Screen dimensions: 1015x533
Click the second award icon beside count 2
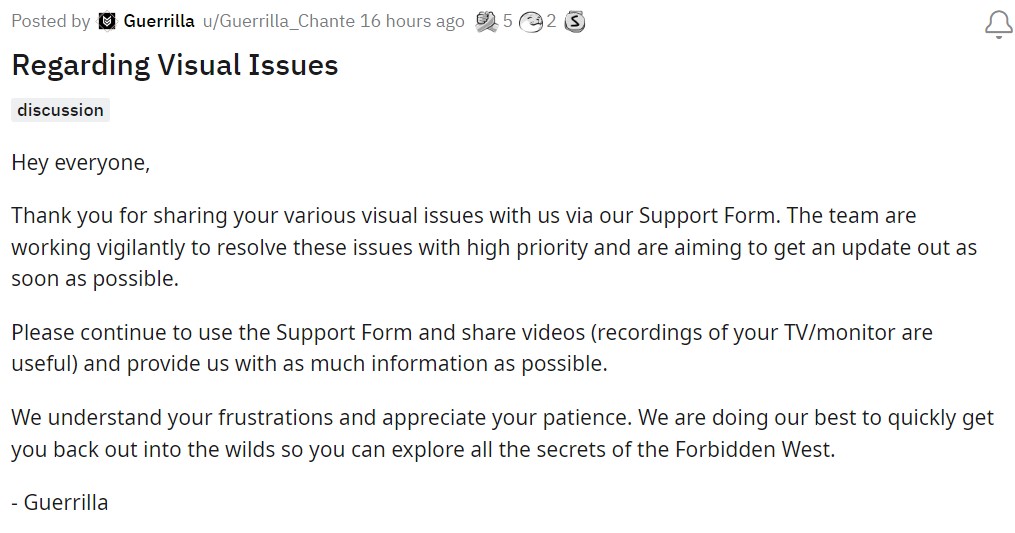tap(530, 21)
